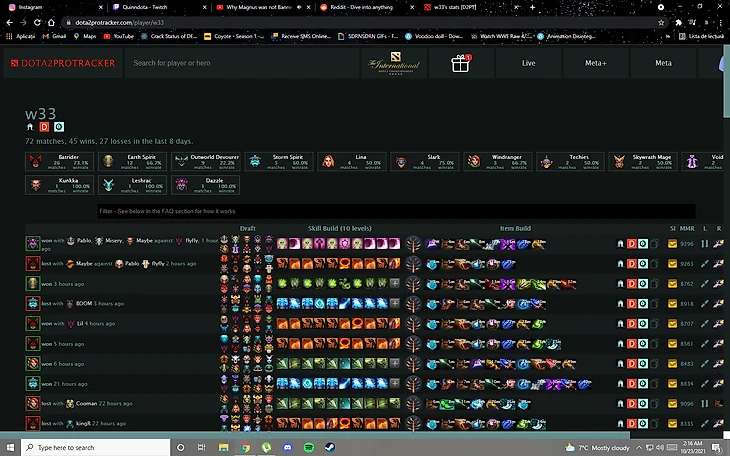Open the Spotify icon in the taskbar

307,447
